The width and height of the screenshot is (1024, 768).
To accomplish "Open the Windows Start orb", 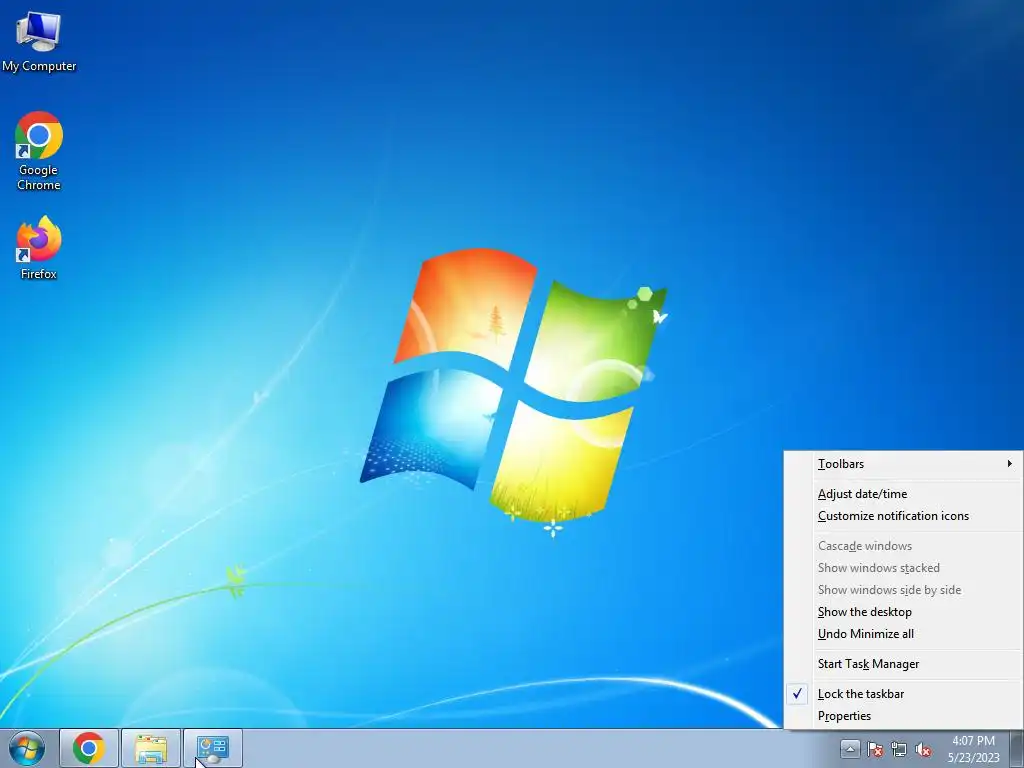I will [27, 748].
